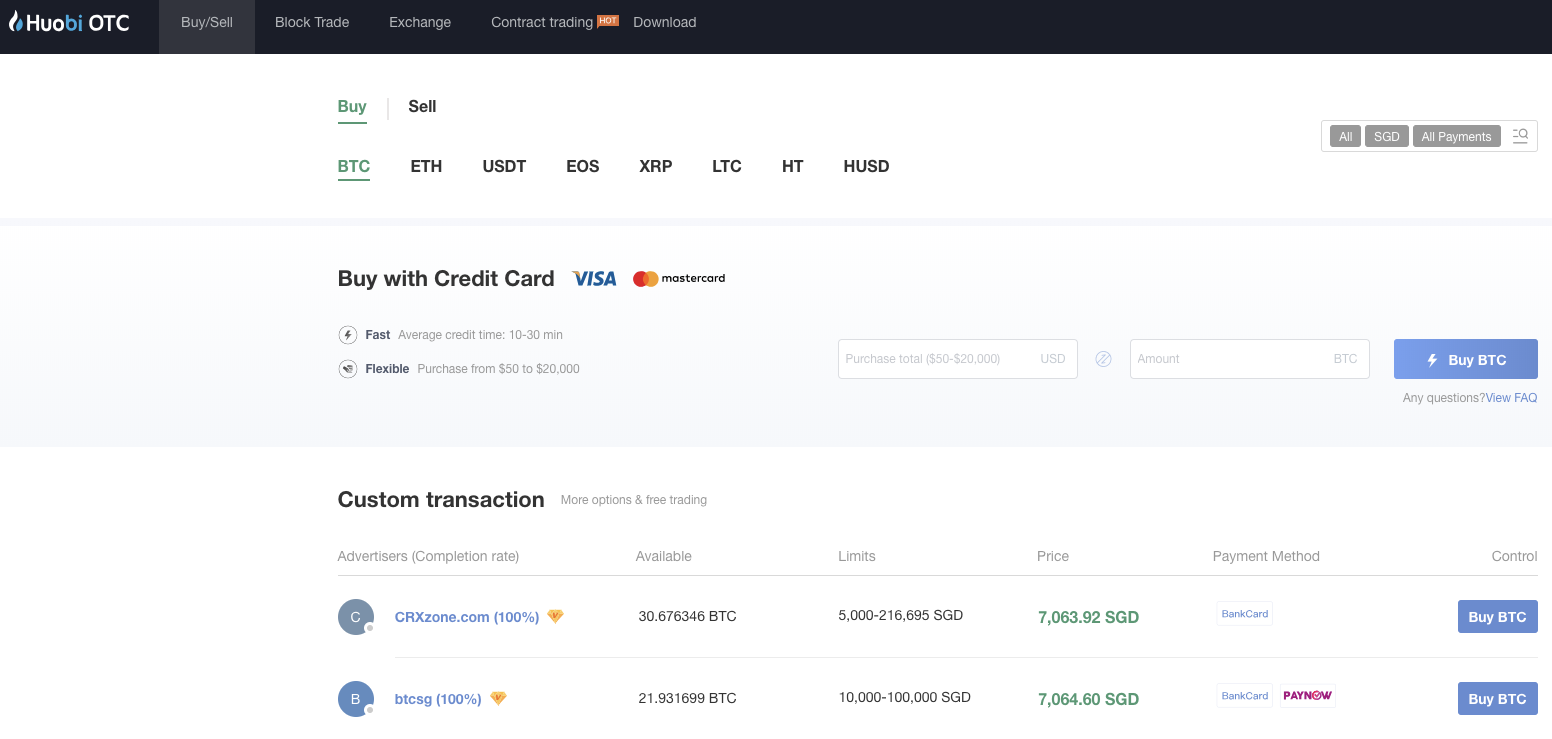Viewport: 1552px width, 739px height.
Task: Click the Mastercard logo
Action: pos(679,279)
